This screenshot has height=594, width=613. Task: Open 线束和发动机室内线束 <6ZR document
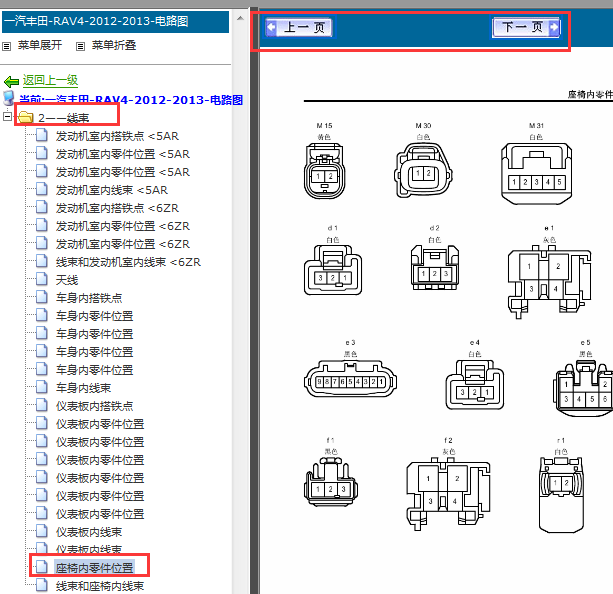pos(128,262)
